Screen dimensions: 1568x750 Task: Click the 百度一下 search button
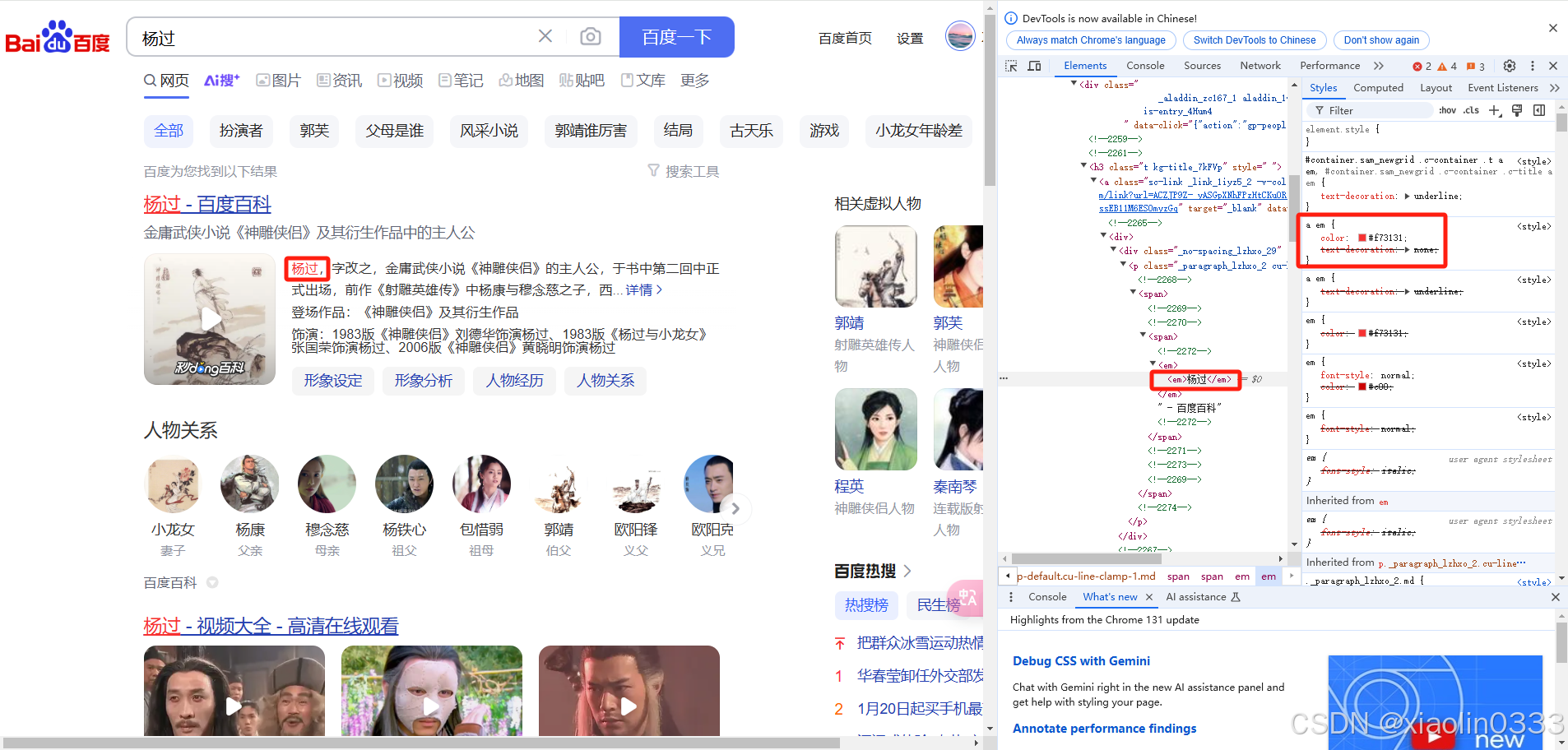[x=676, y=37]
